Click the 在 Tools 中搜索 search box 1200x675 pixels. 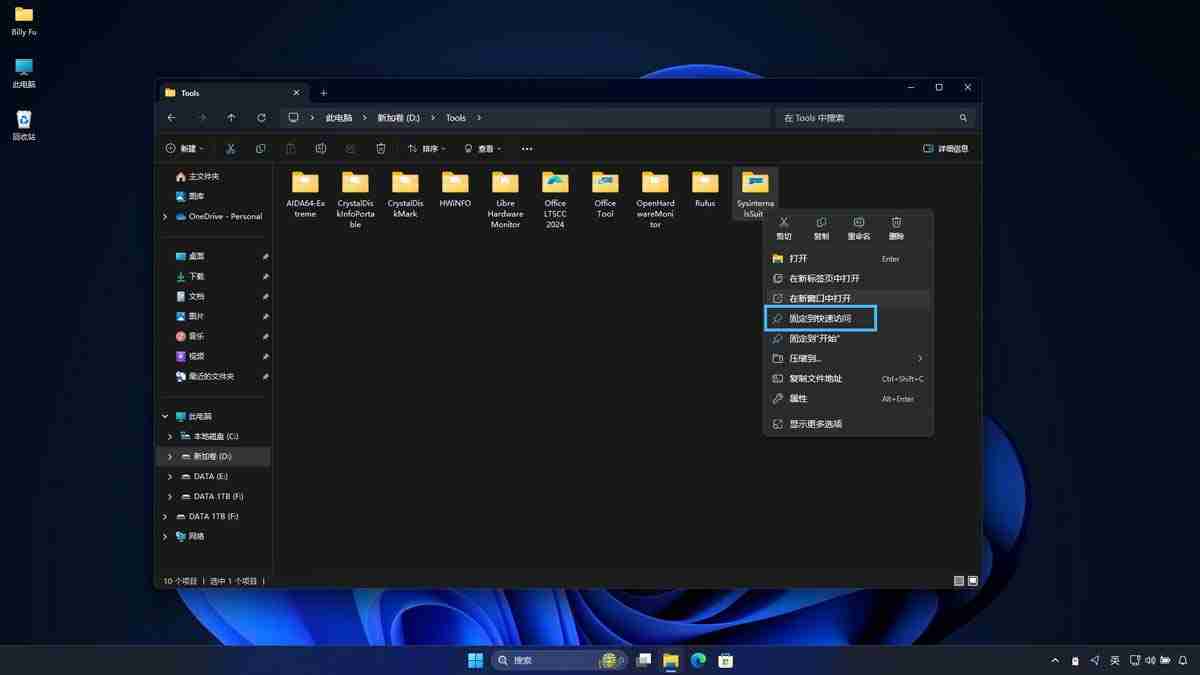866,118
